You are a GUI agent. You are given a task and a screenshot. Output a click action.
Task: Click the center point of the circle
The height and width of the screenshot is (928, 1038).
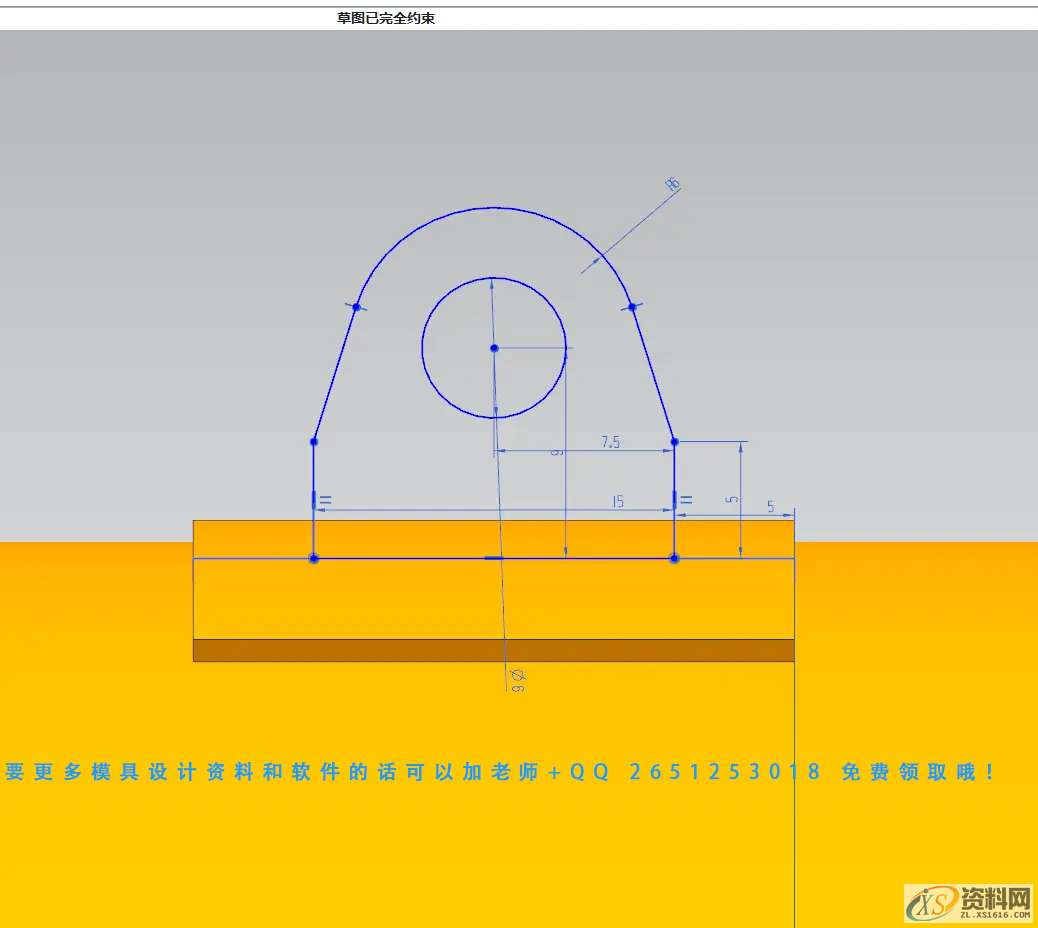click(494, 348)
